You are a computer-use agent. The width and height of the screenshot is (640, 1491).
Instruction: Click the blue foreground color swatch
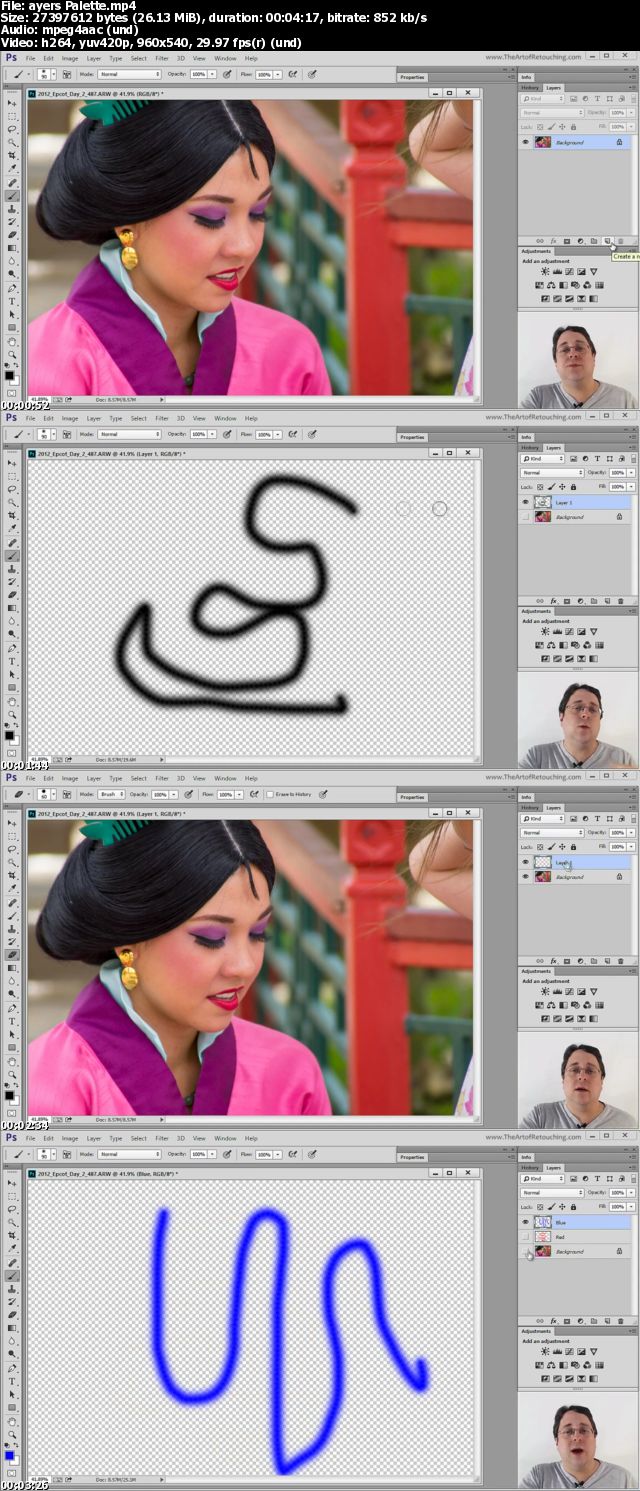click(x=9, y=1455)
